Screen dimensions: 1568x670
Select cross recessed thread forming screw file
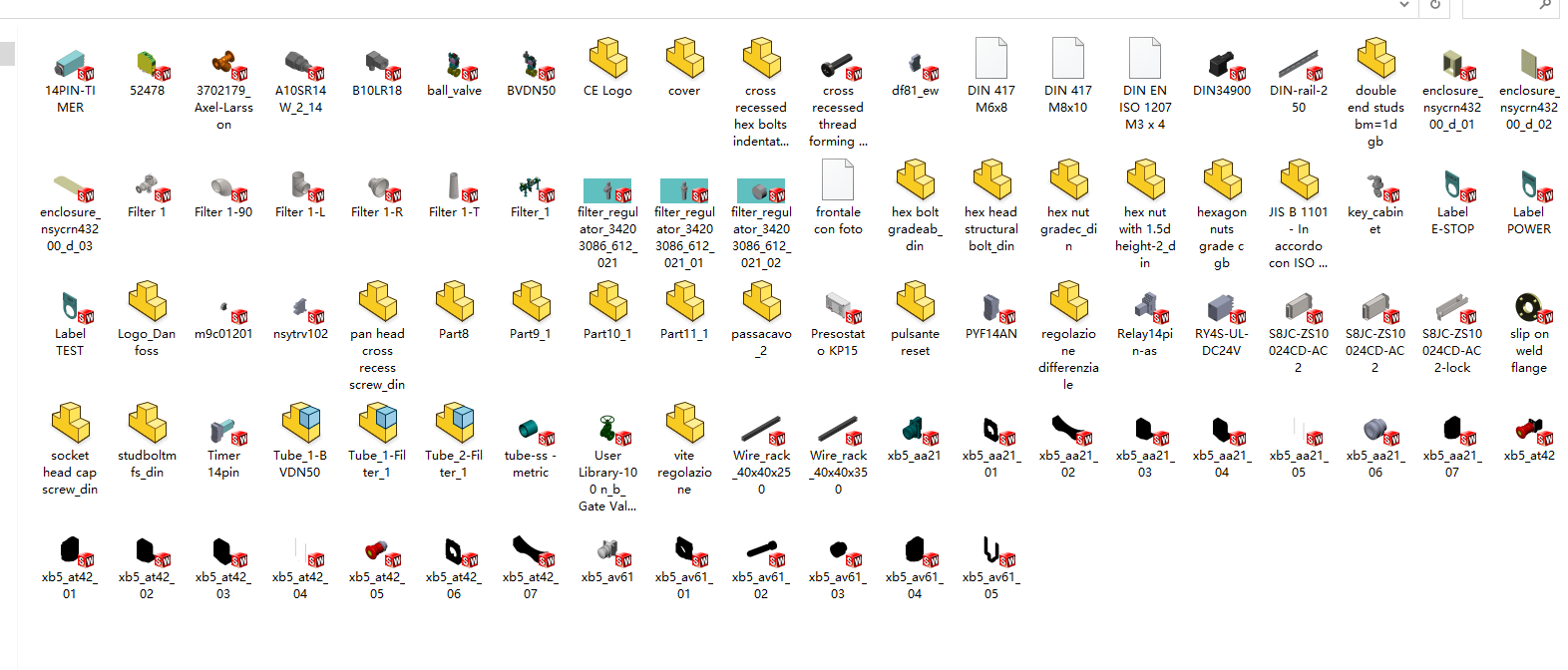pos(839,64)
